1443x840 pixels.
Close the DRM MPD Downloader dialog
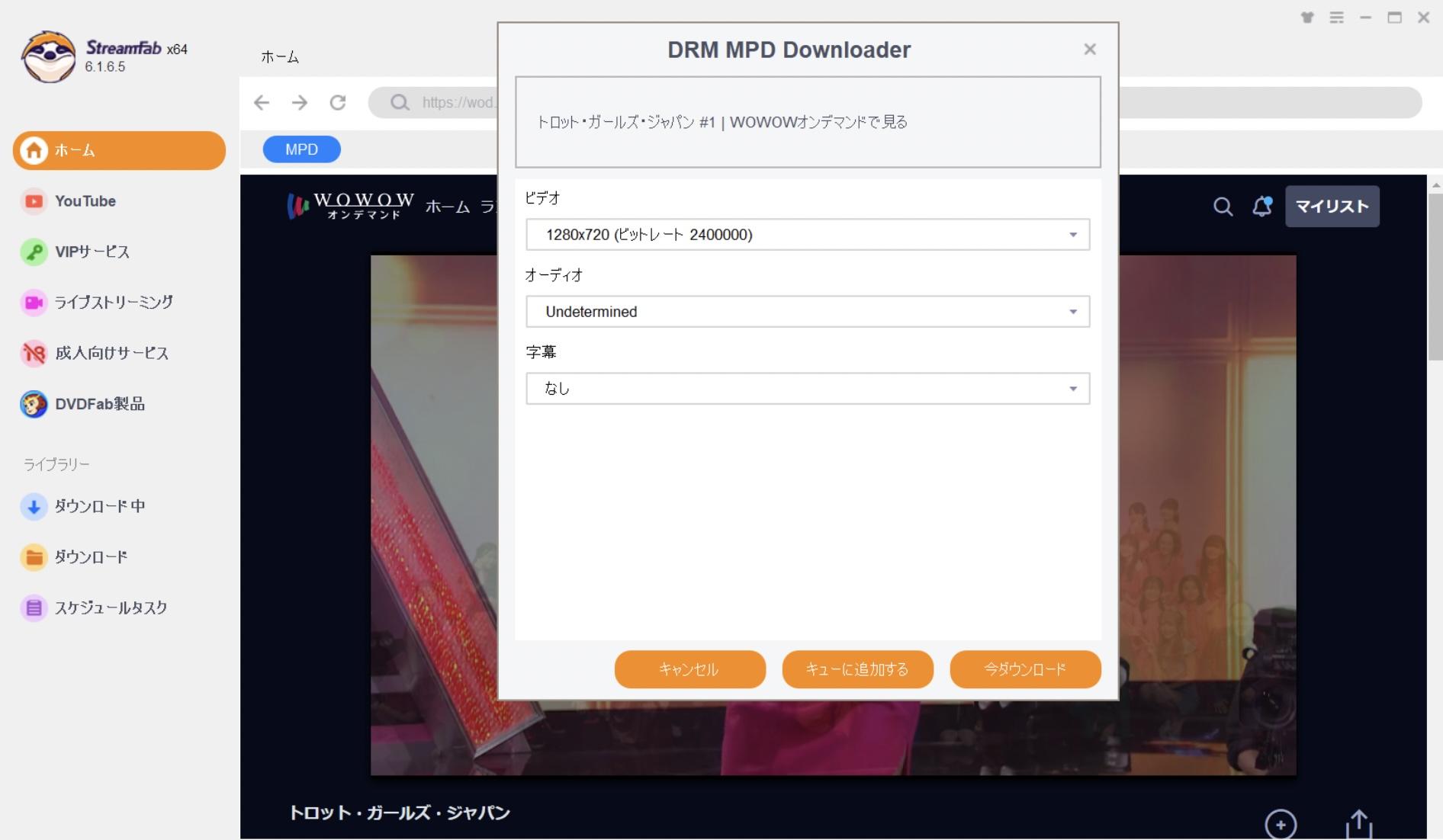(1090, 49)
